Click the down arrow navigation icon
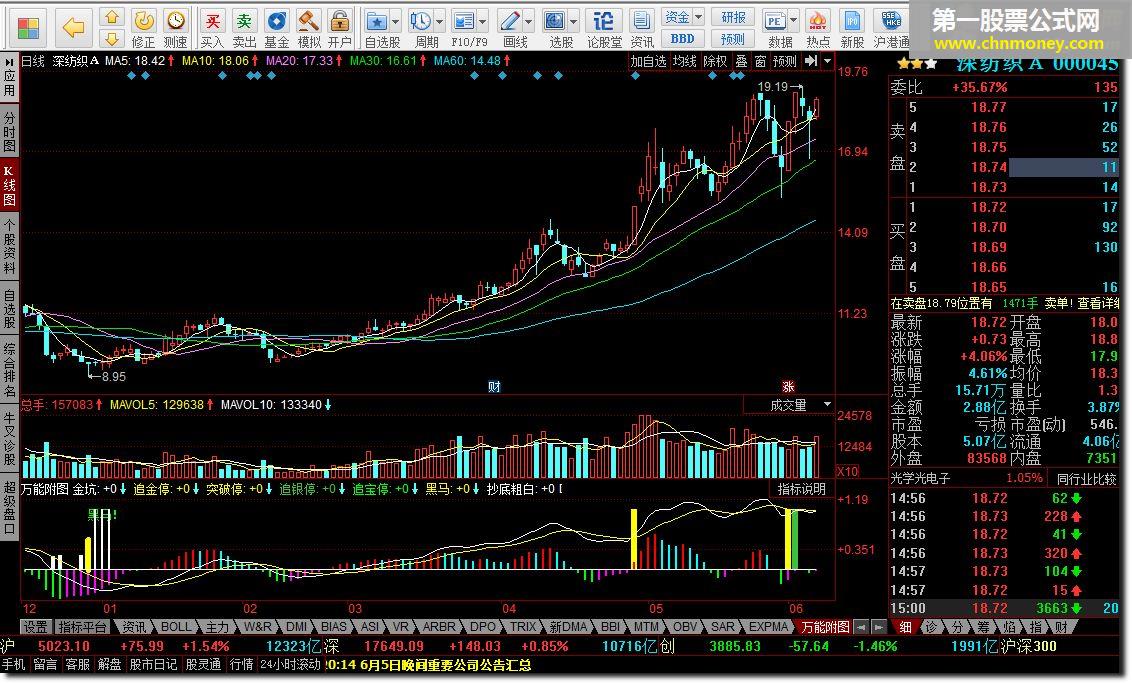This screenshot has height=683, width=1132. pos(111,38)
